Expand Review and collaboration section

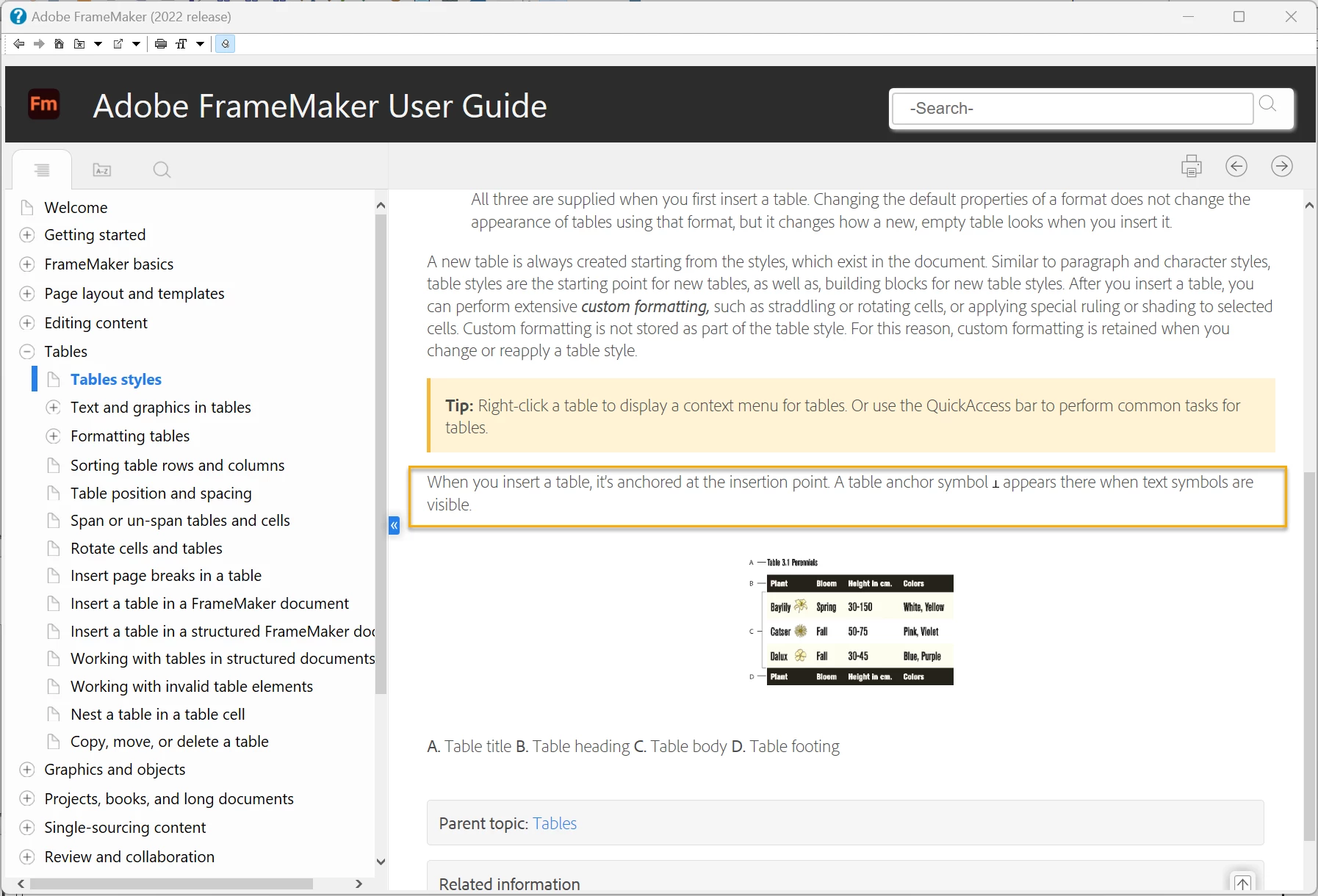(27, 857)
